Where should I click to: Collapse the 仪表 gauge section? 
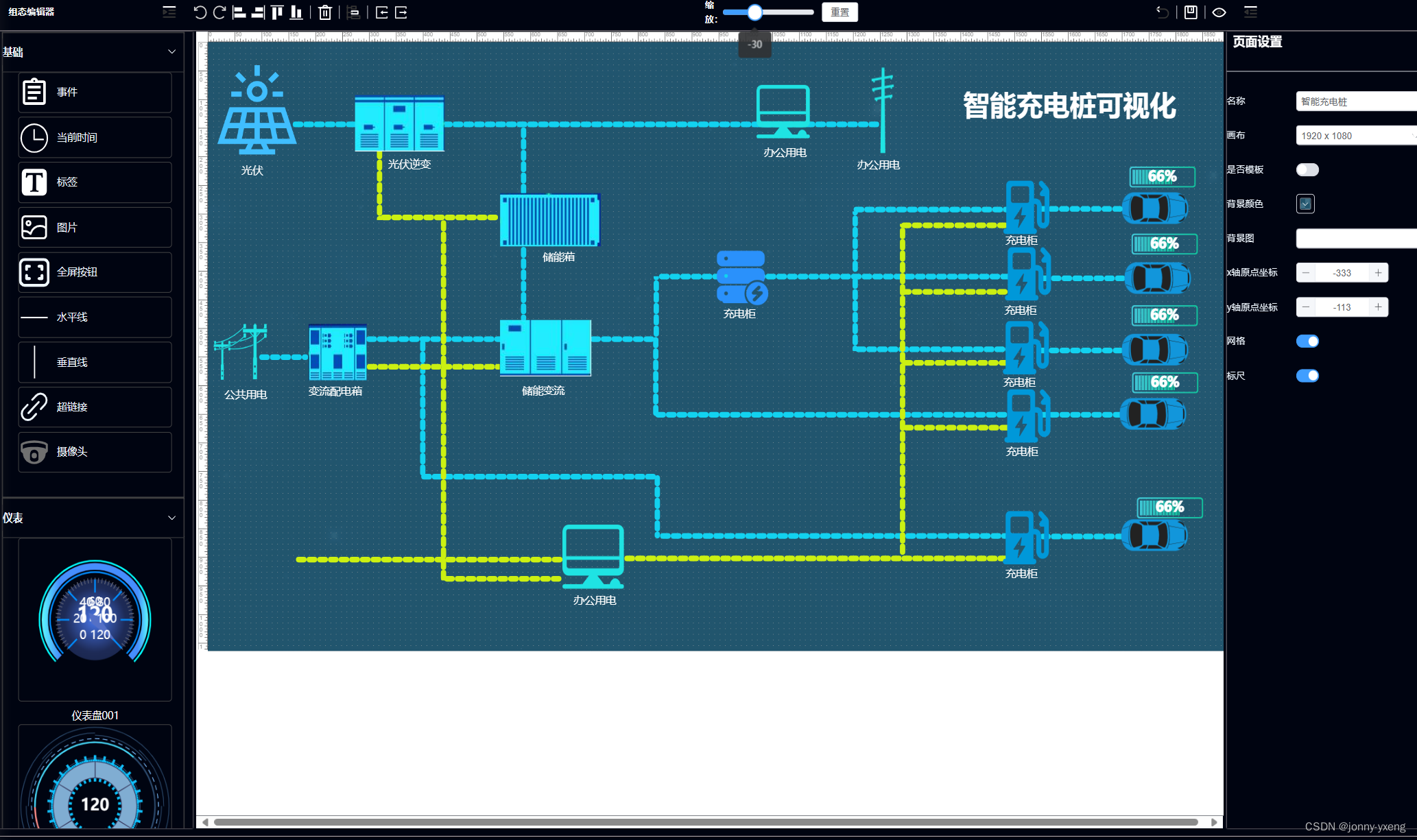171,518
